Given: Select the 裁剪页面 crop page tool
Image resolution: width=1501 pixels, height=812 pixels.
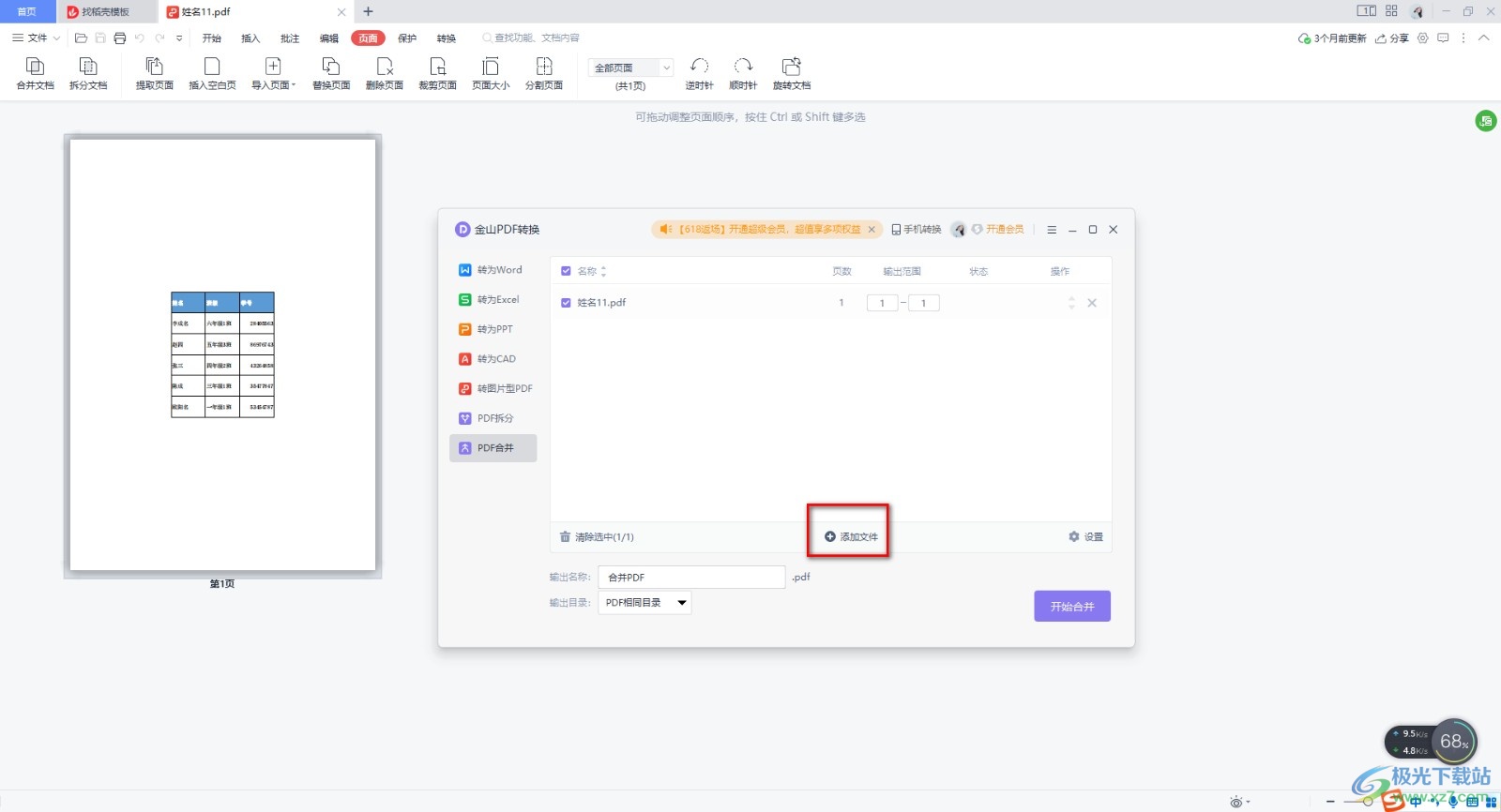Looking at the screenshot, I should tap(437, 73).
